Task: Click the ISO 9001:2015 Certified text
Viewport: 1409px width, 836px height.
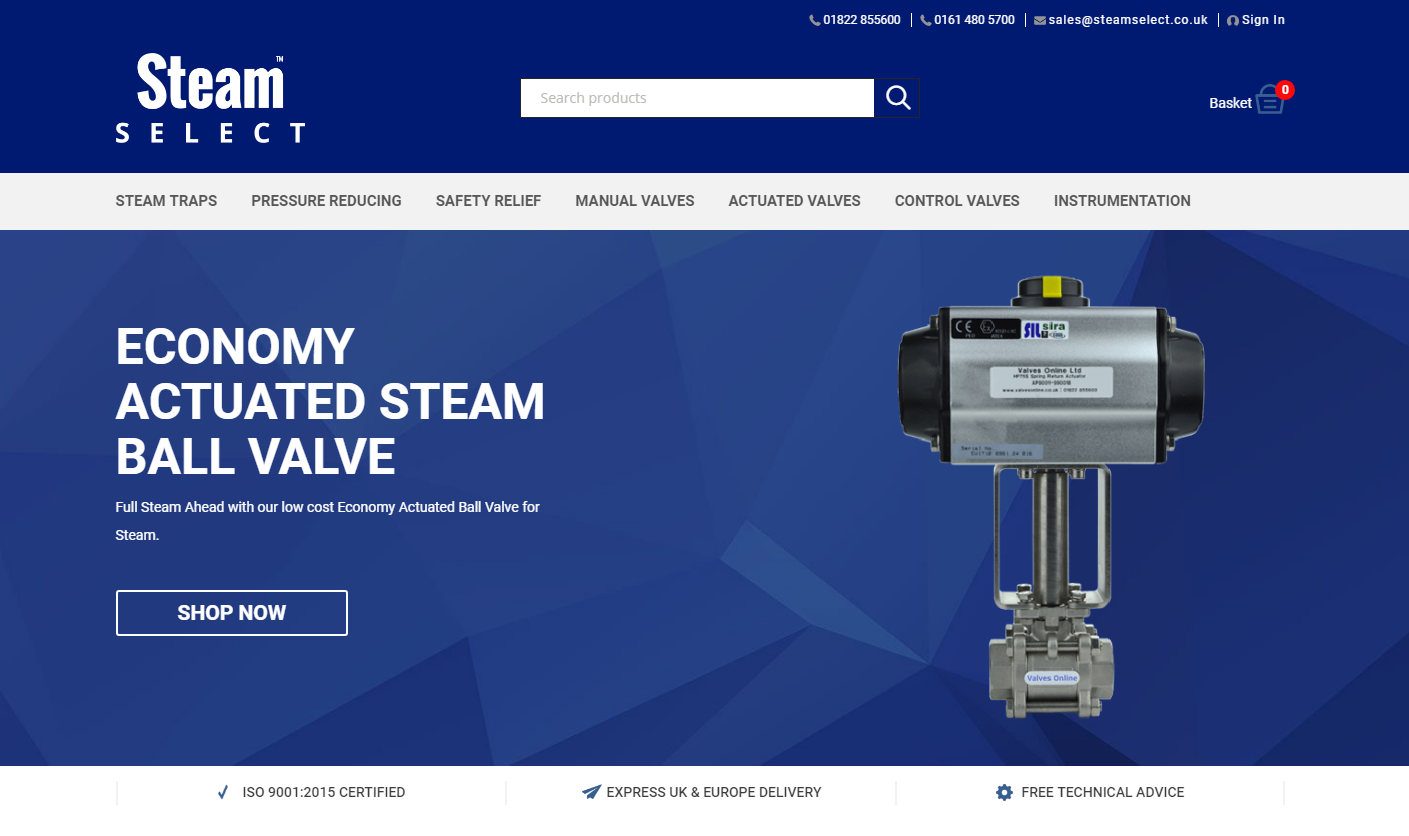Action: coord(324,793)
